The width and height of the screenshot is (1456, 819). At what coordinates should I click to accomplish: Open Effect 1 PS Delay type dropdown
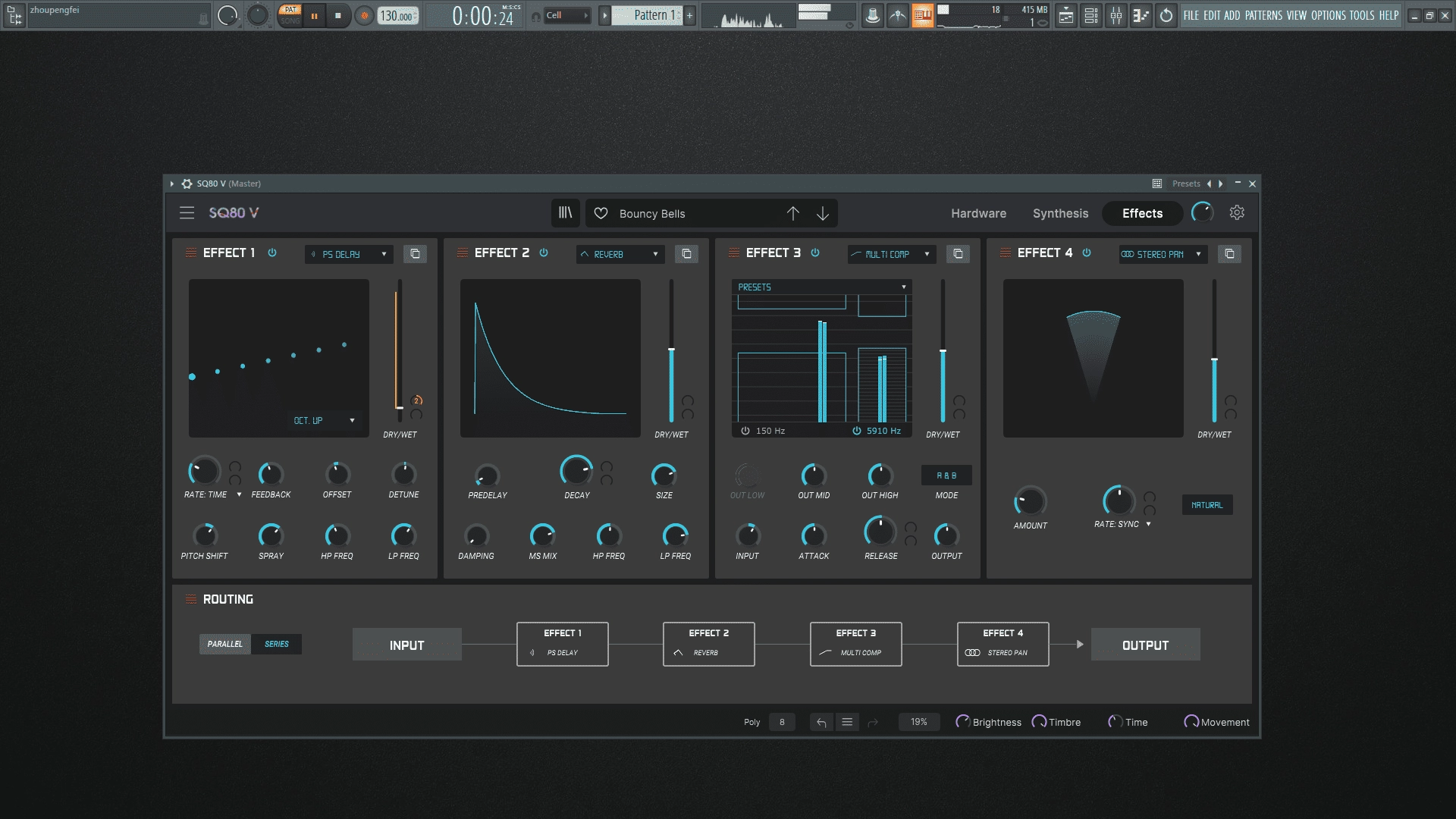pyautogui.click(x=349, y=254)
